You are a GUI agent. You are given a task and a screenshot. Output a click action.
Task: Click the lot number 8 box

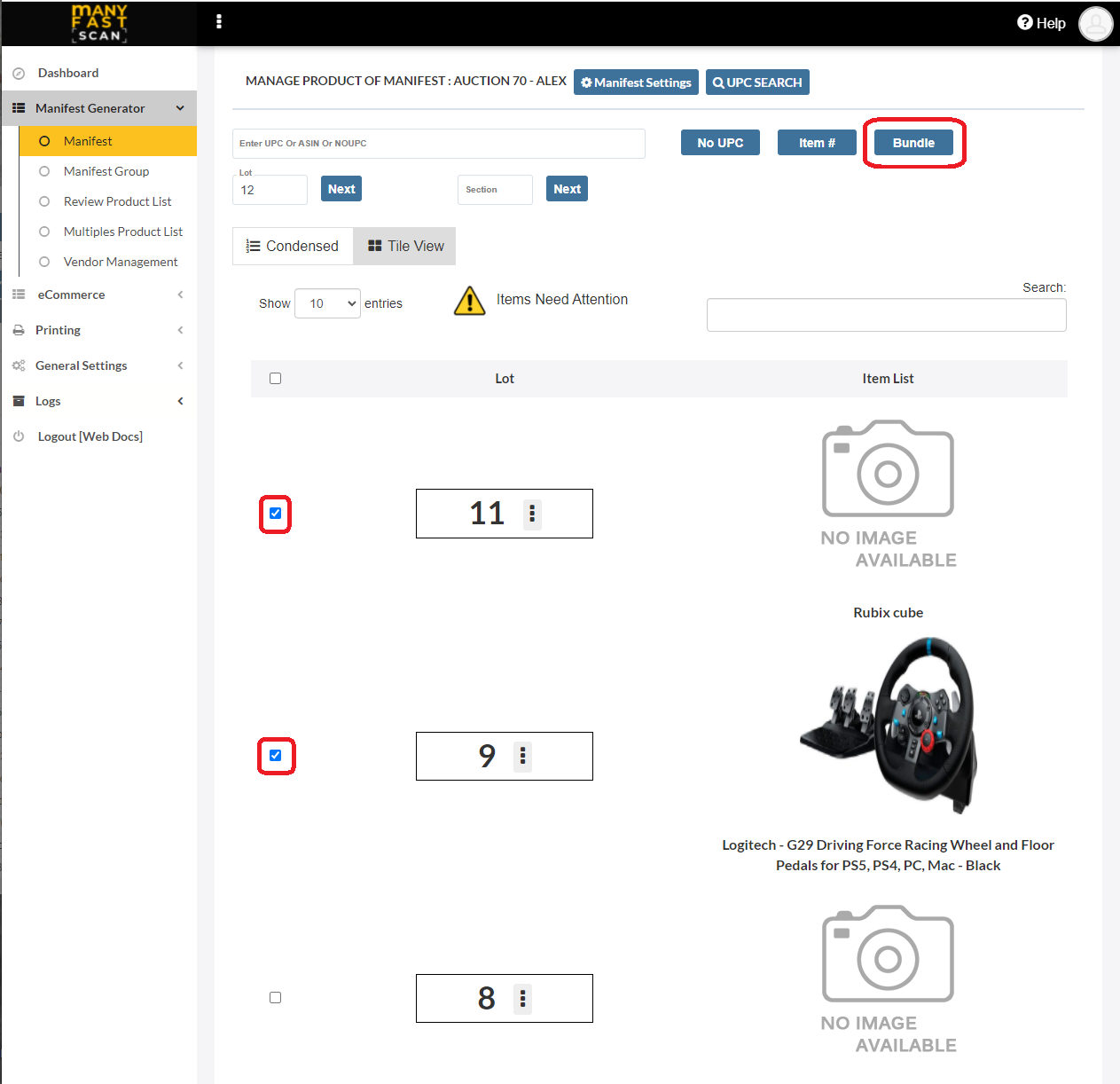[x=505, y=998]
